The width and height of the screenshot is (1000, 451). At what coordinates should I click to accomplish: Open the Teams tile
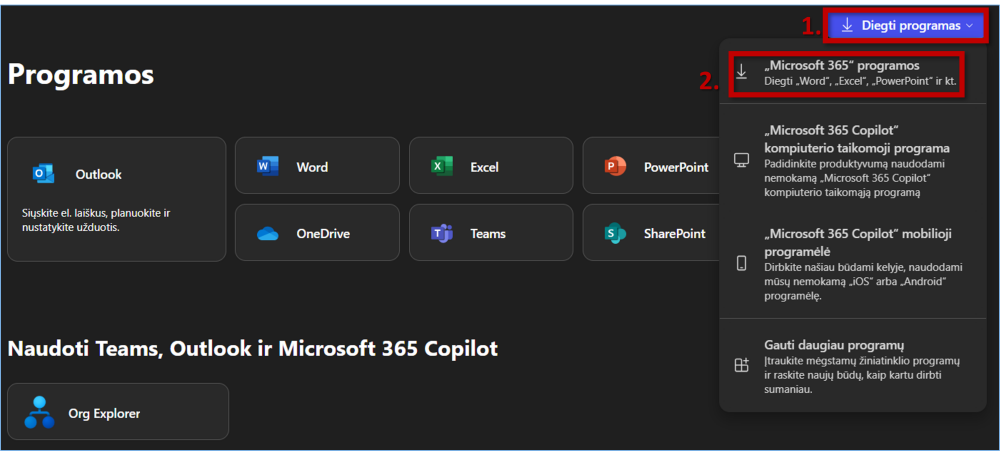491,232
